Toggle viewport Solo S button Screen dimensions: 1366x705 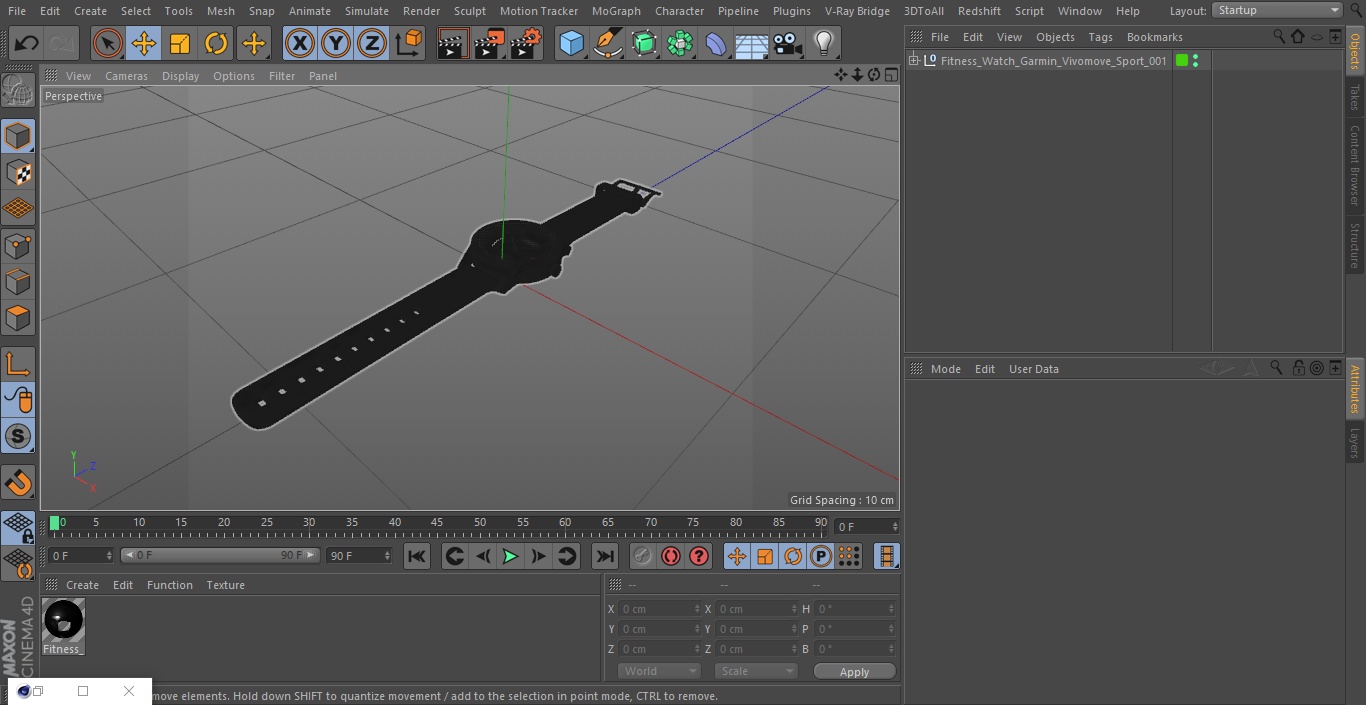click(x=18, y=436)
